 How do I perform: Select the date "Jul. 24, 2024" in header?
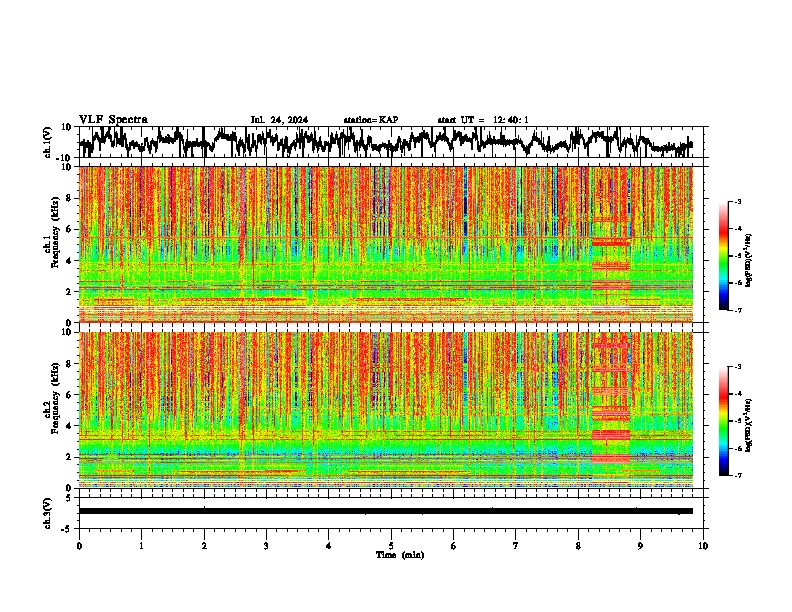click(x=279, y=120)
